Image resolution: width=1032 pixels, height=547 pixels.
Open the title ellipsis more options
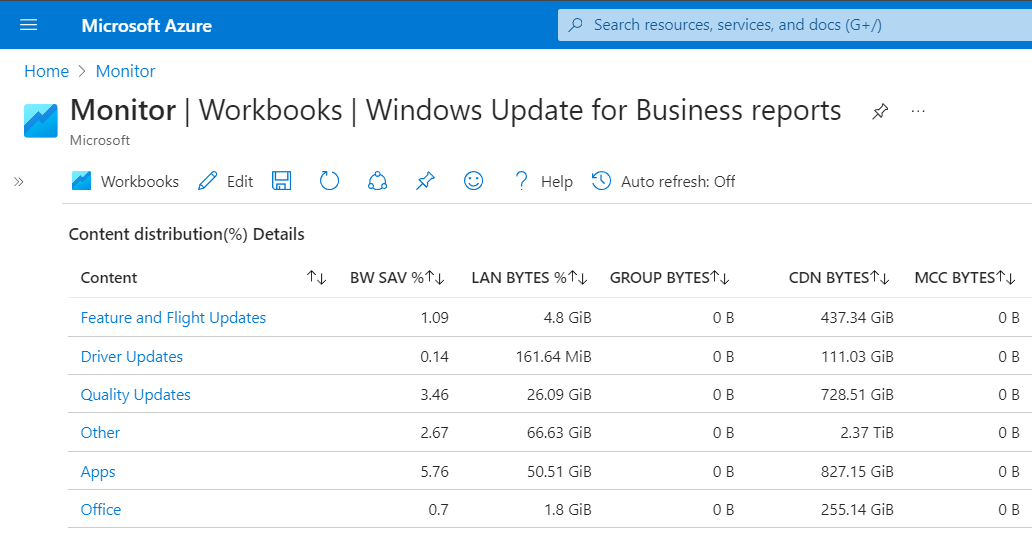click(x=919, y=111)
